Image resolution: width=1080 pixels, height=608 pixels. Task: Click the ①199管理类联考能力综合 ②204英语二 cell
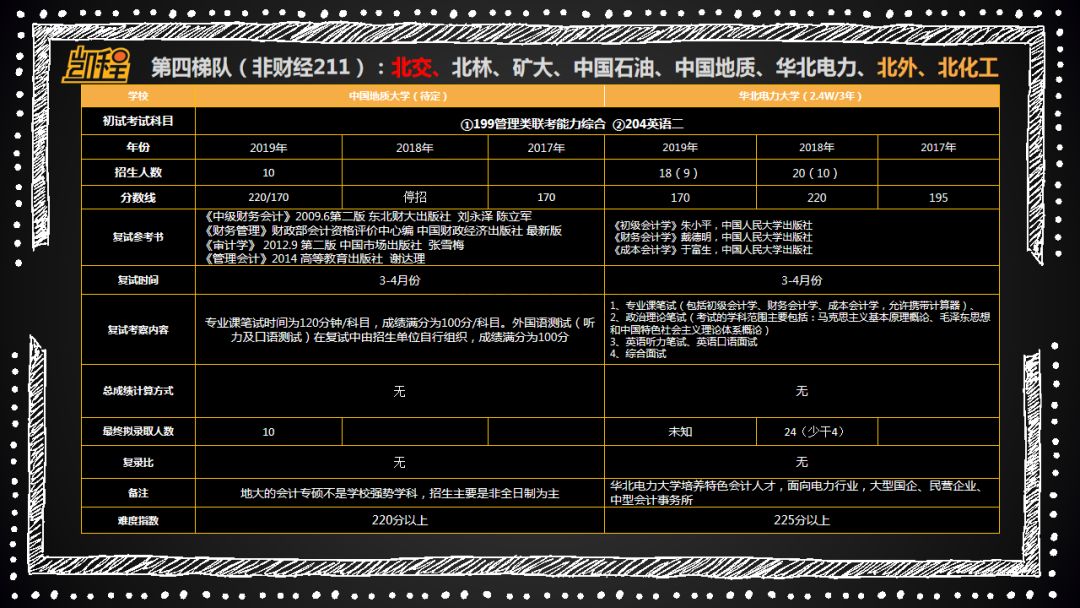tap(572, 124)
